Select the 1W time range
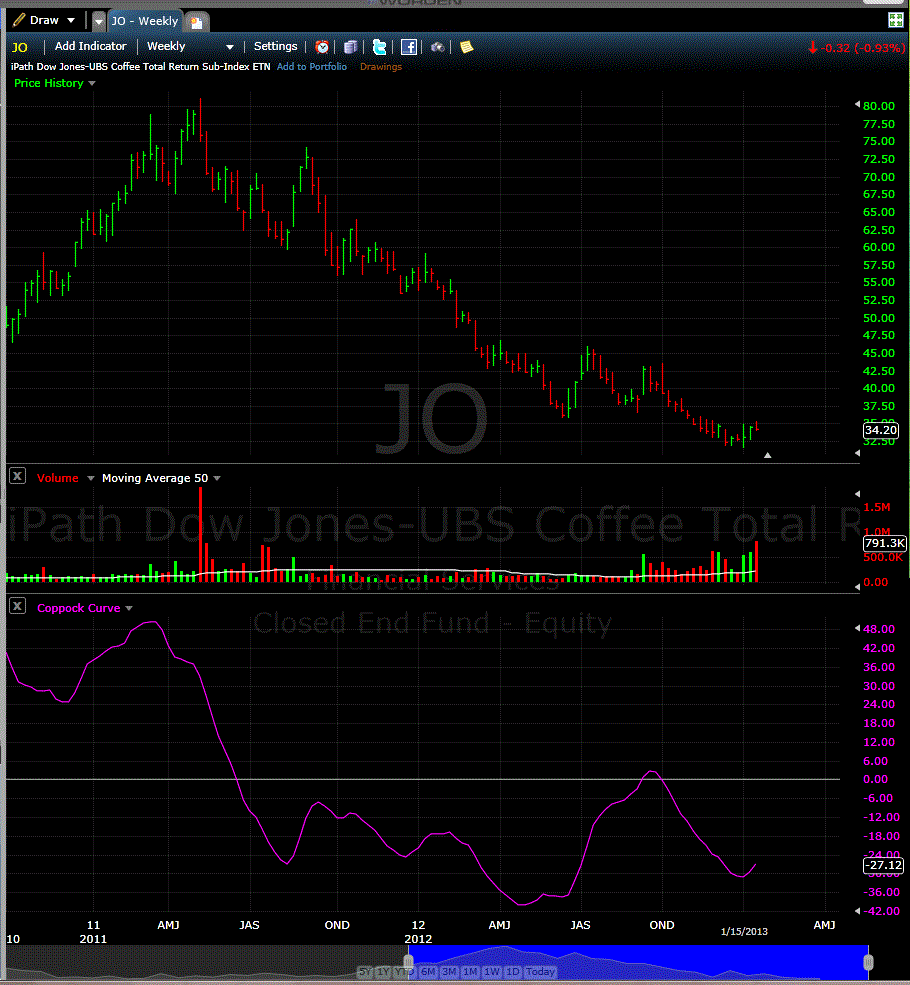Screen dimensions: 910x985 tap(492, 972)
